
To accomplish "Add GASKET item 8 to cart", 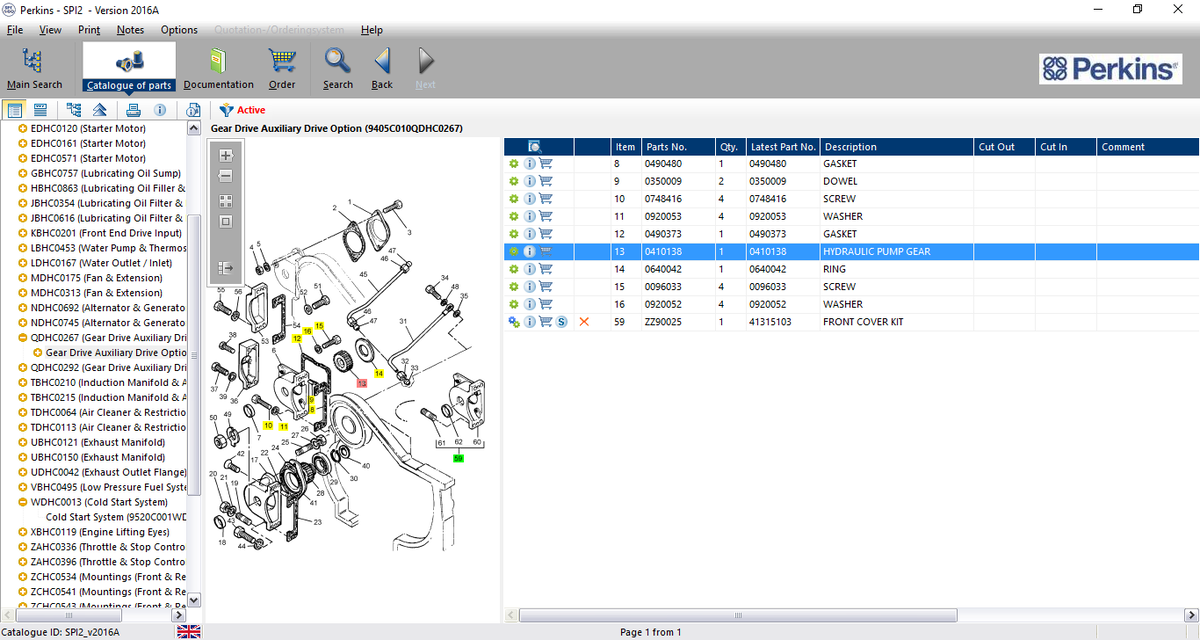I will tap(546, 164).
